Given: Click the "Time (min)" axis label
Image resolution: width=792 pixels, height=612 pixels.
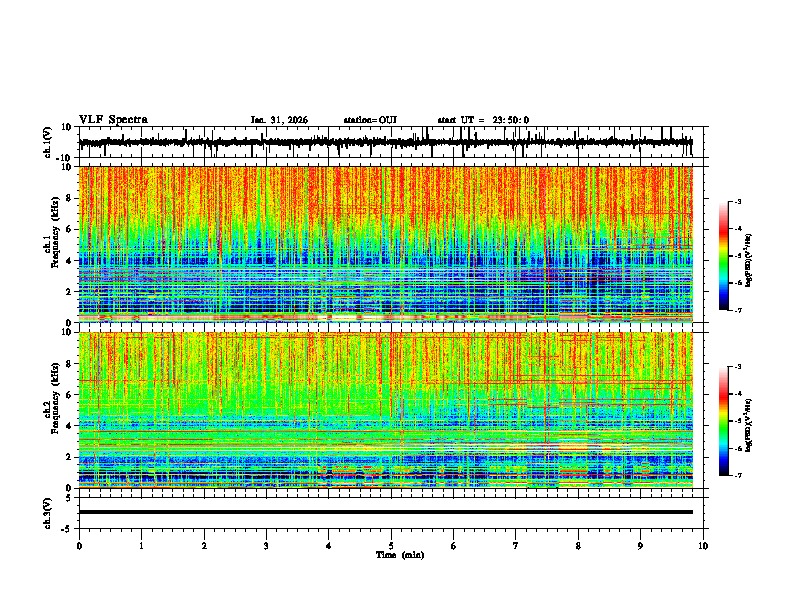Looking at the screenshot, I should 400,555.
